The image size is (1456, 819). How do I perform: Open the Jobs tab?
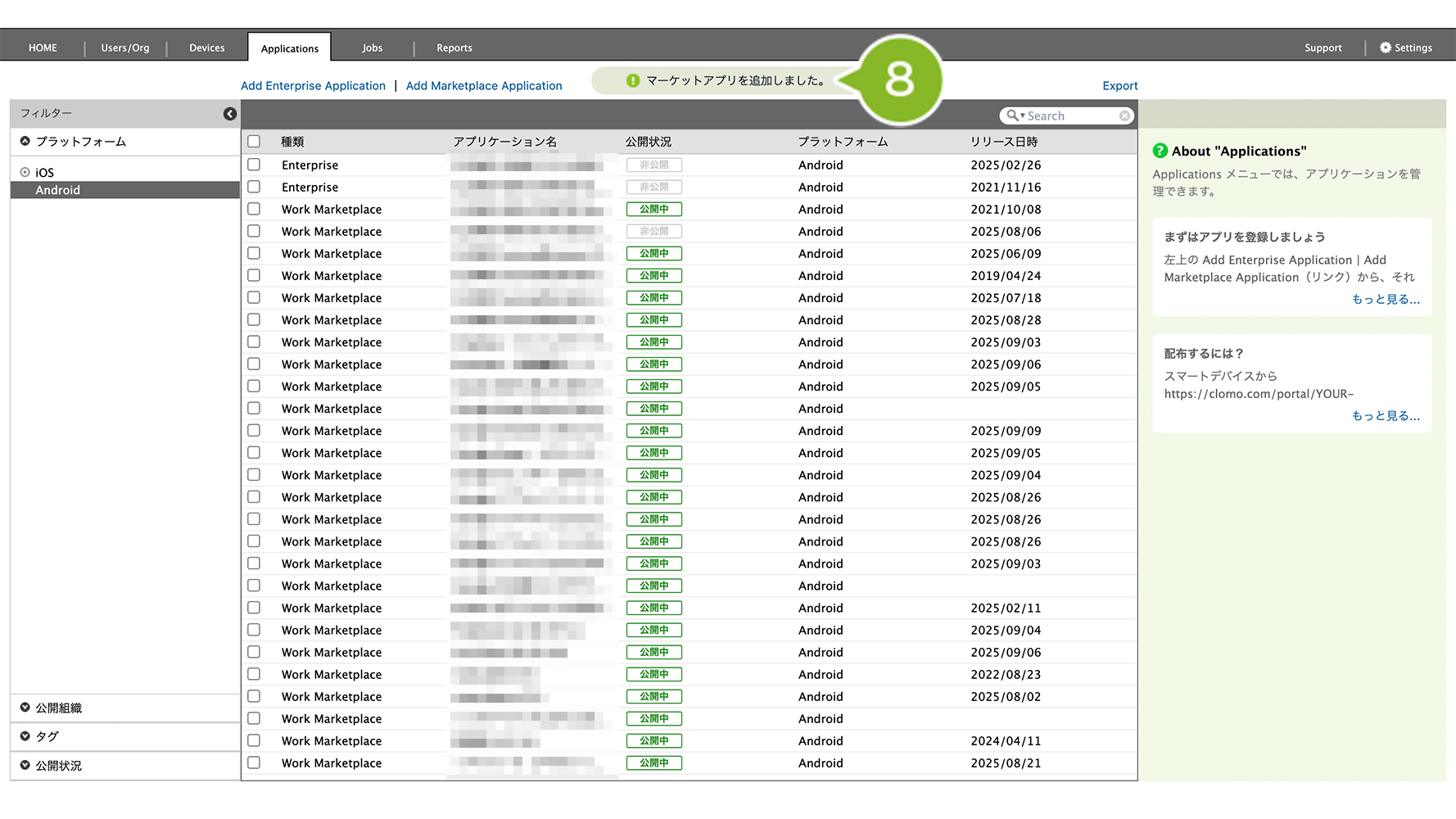point(372,48)
